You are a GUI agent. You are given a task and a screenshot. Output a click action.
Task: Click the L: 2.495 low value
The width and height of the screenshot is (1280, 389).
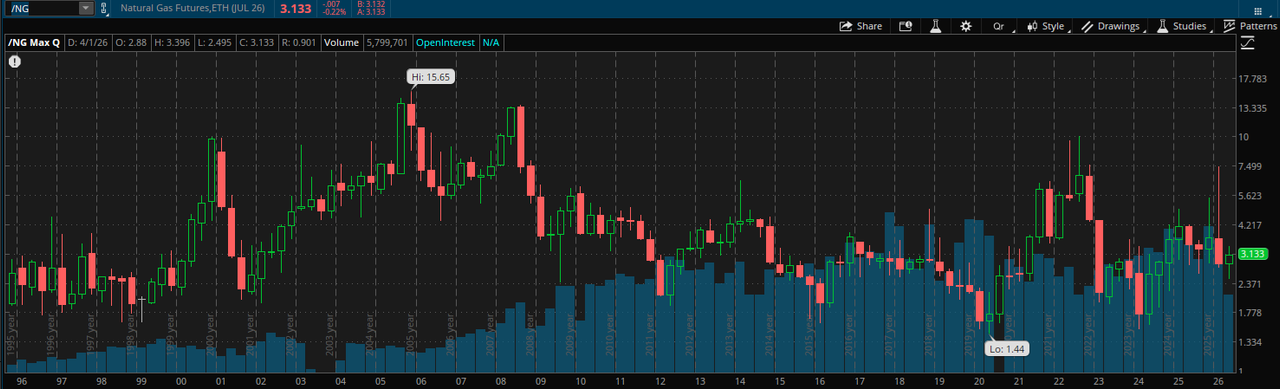click(214, 43)
